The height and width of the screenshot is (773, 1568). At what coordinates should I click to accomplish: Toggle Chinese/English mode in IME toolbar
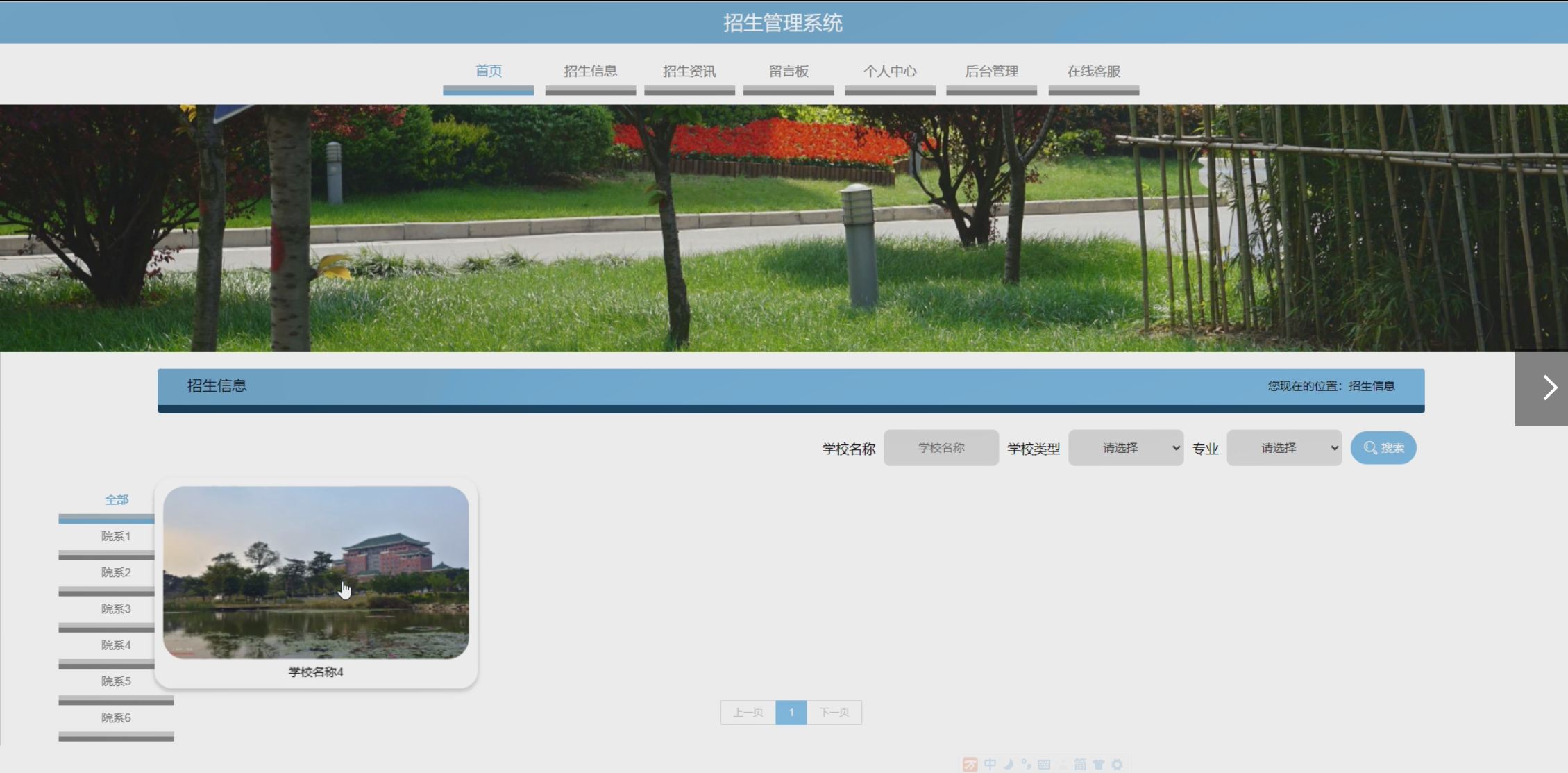point(990,764)
